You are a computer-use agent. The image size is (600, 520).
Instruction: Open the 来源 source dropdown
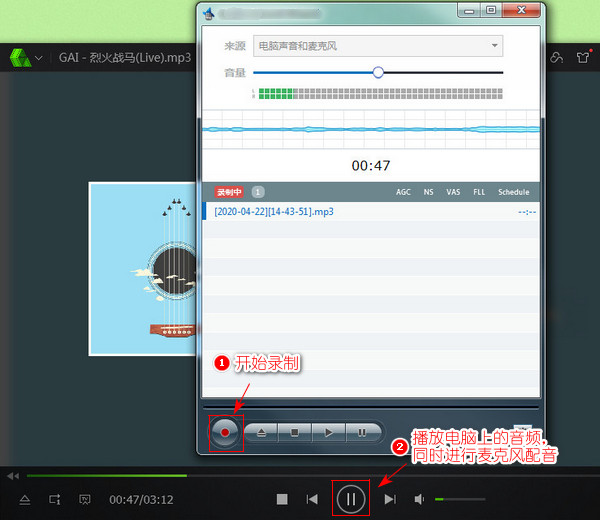pos(378,46)
